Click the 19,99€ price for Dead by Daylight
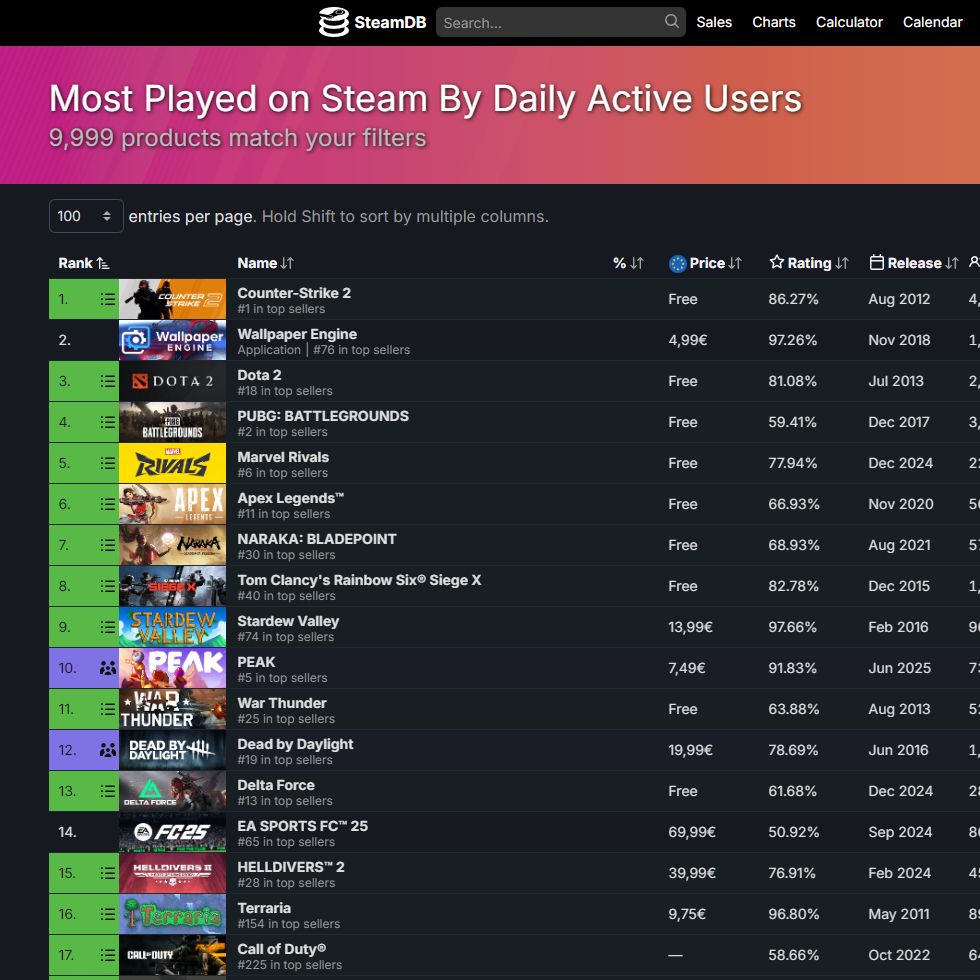The height and width of the screenshot is (980, 980). coord(691,750)
